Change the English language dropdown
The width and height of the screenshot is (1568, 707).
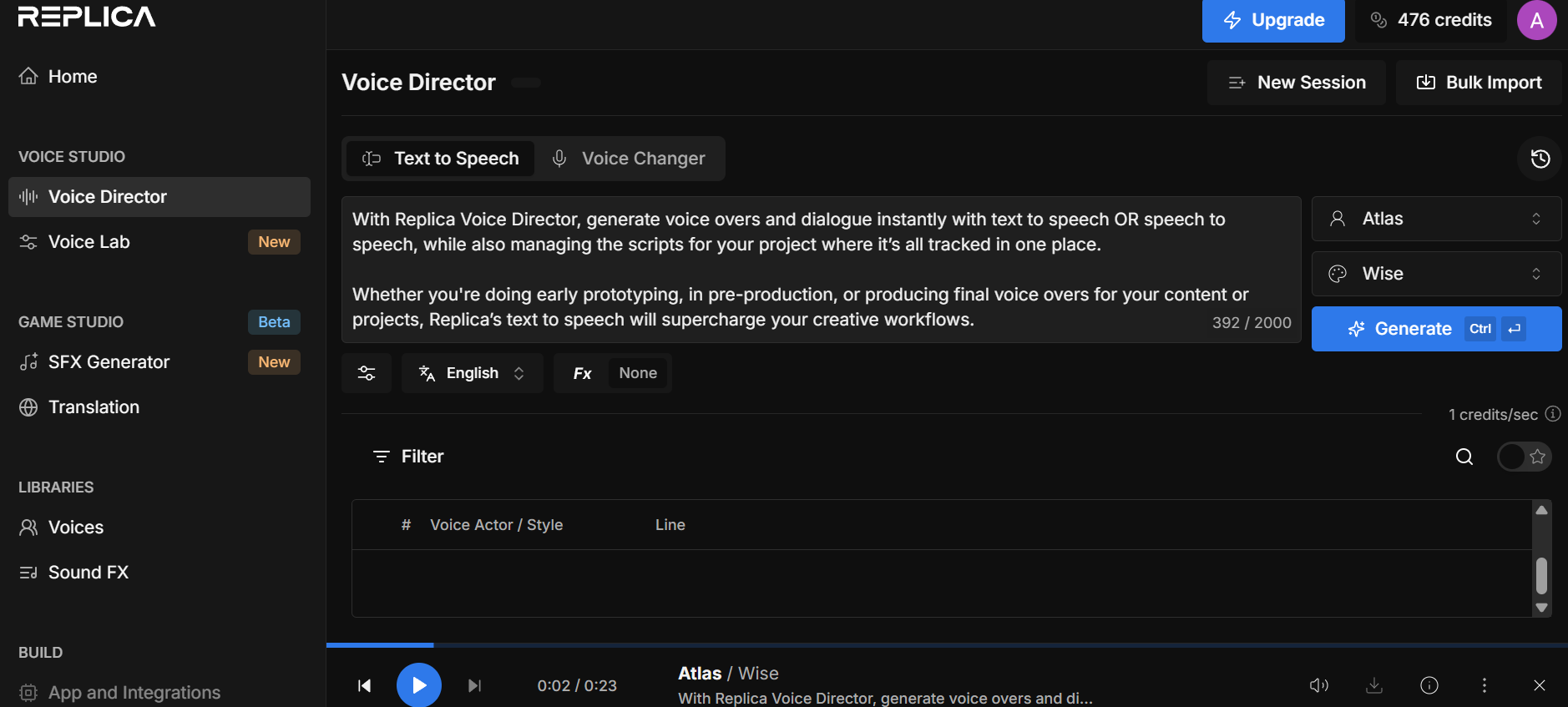(x=473, y=373)
